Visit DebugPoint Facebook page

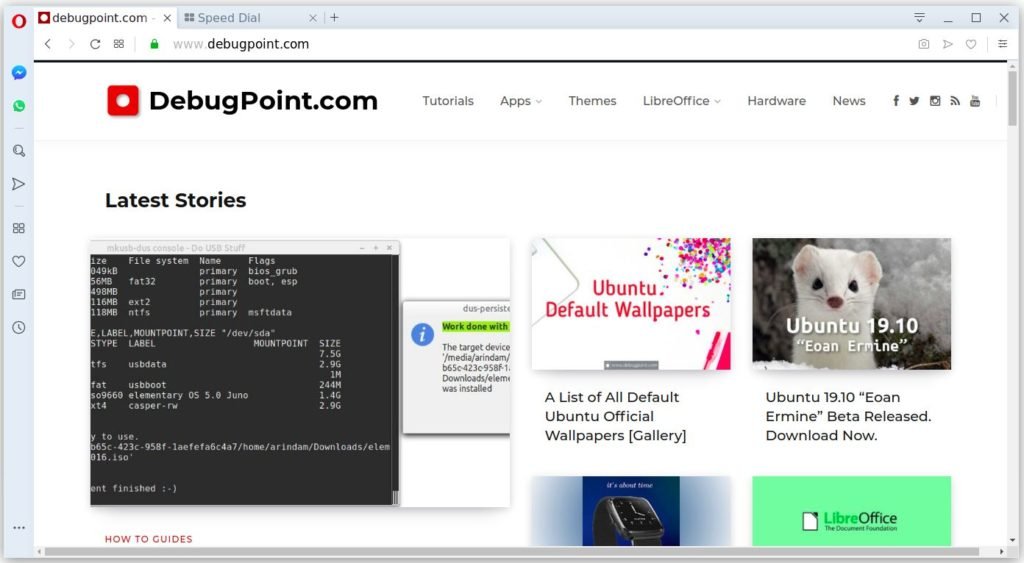click(896, 101)
